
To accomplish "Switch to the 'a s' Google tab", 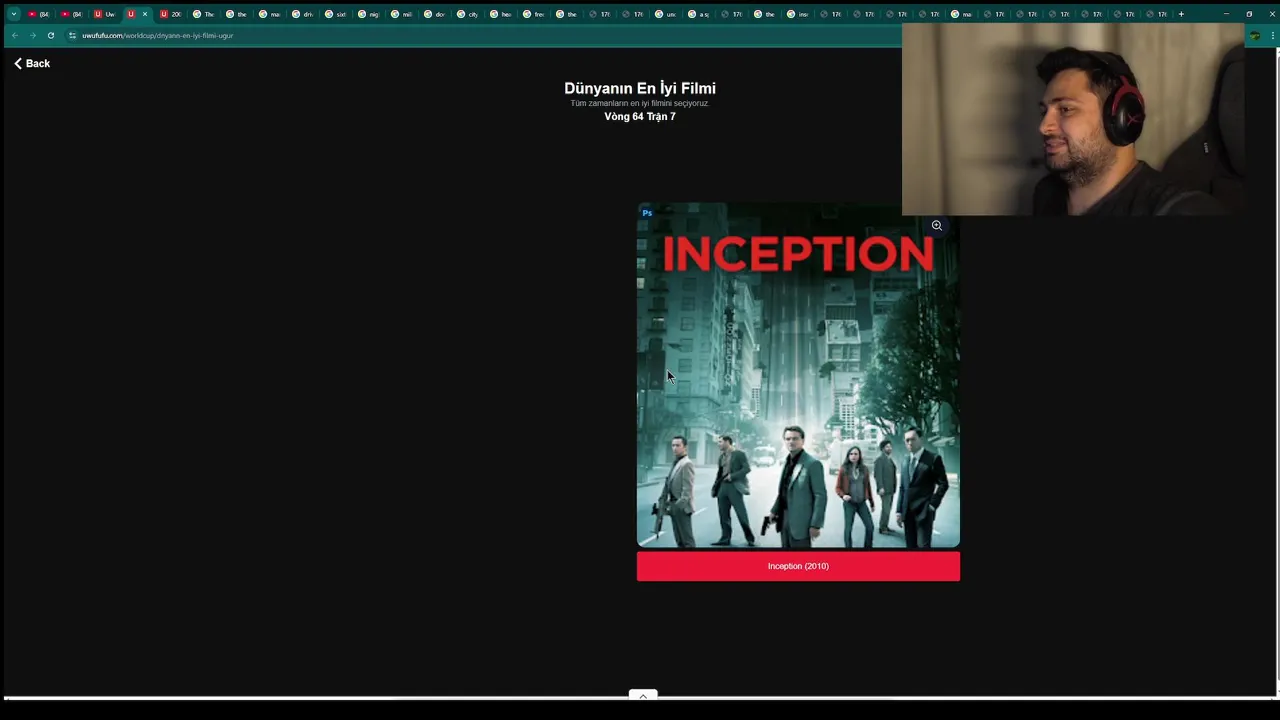I will [x=698, y=14].
